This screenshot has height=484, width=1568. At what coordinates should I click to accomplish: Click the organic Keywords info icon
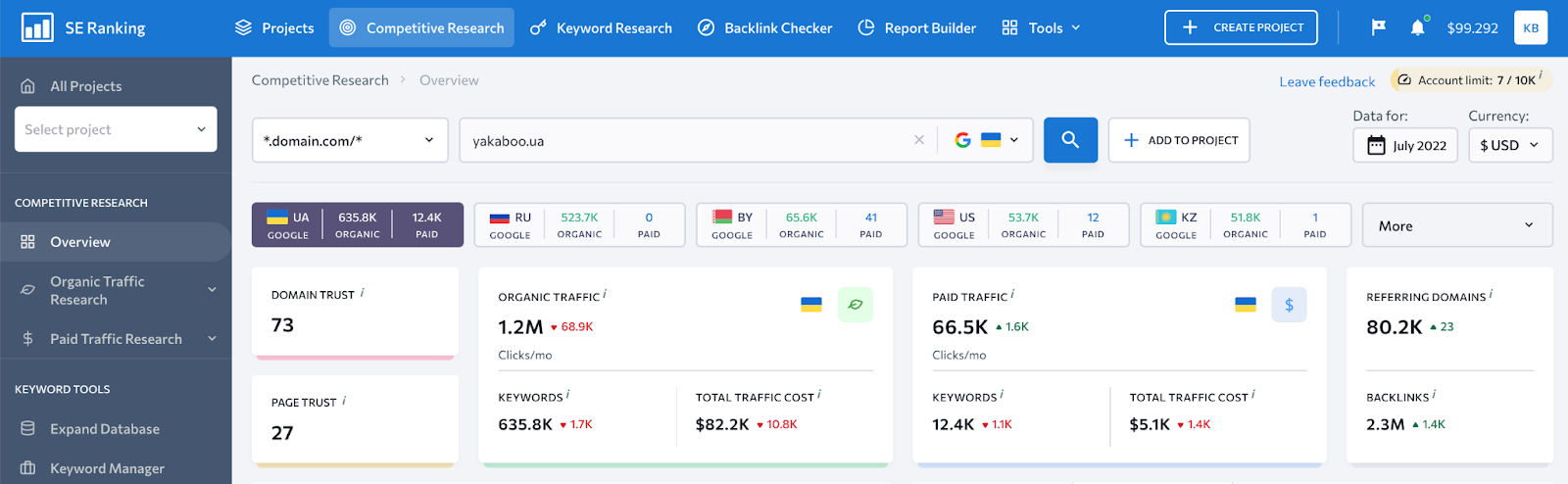click(567, 394)
